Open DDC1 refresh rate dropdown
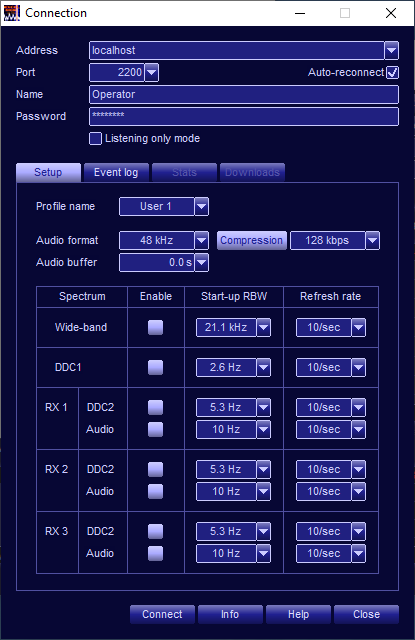 click(x=359, y=367)
